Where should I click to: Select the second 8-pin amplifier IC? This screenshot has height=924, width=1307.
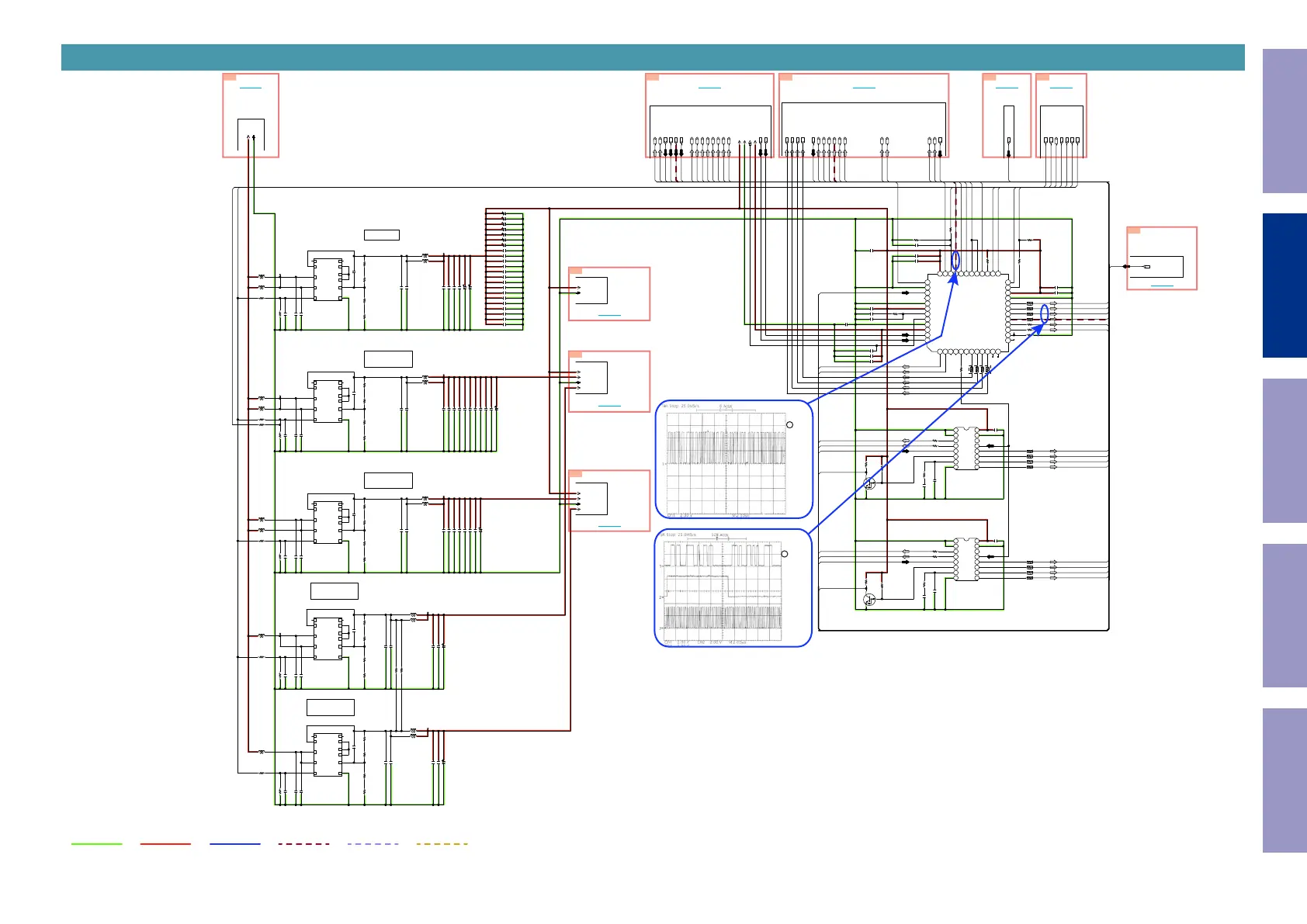point(328,400)
